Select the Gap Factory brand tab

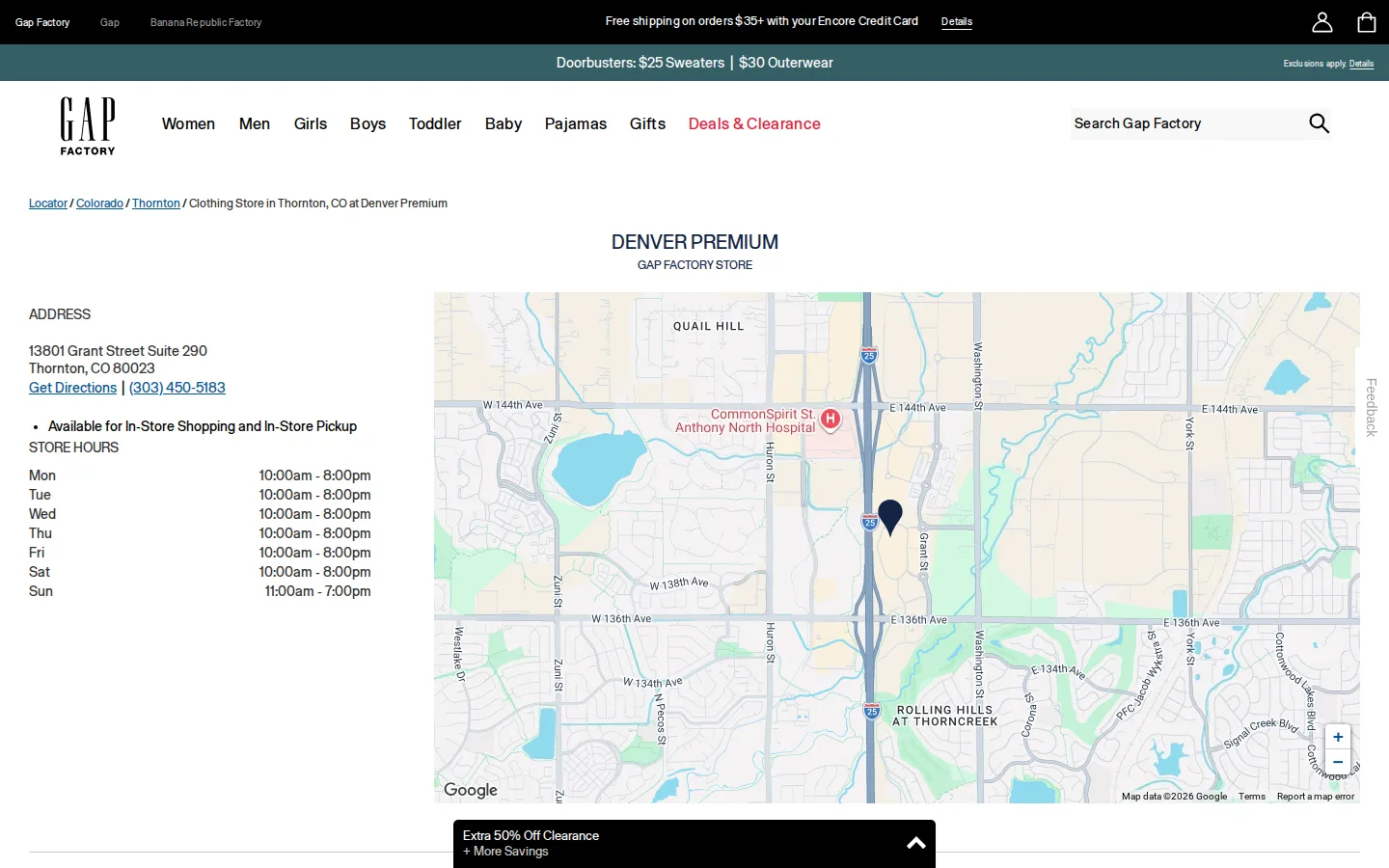pos(42,22)
